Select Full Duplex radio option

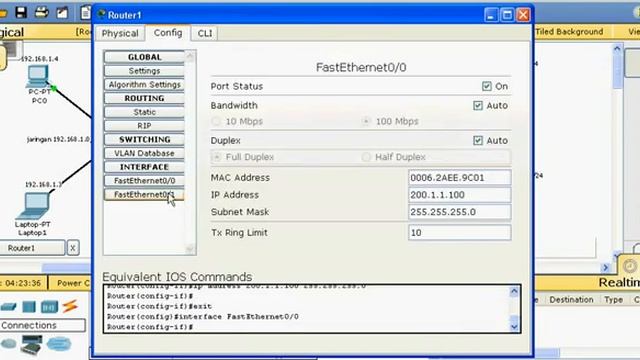pos(217,157)
